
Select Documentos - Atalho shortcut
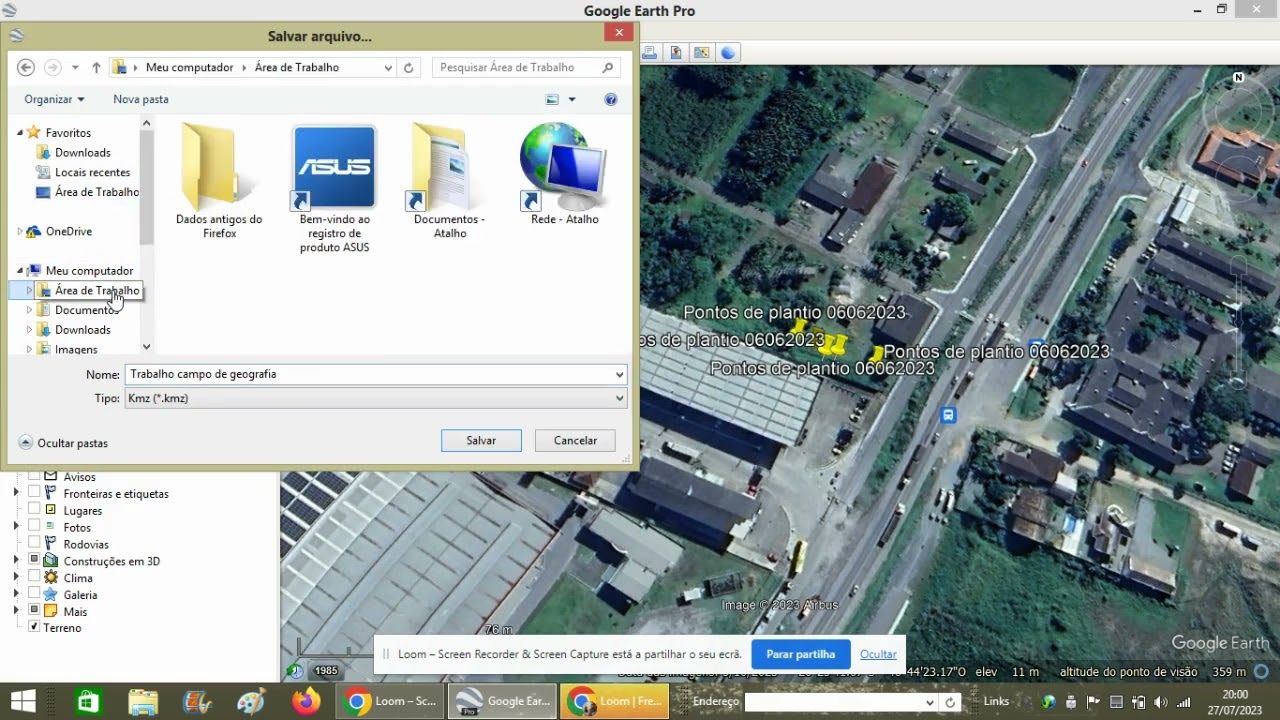point(449,182)
